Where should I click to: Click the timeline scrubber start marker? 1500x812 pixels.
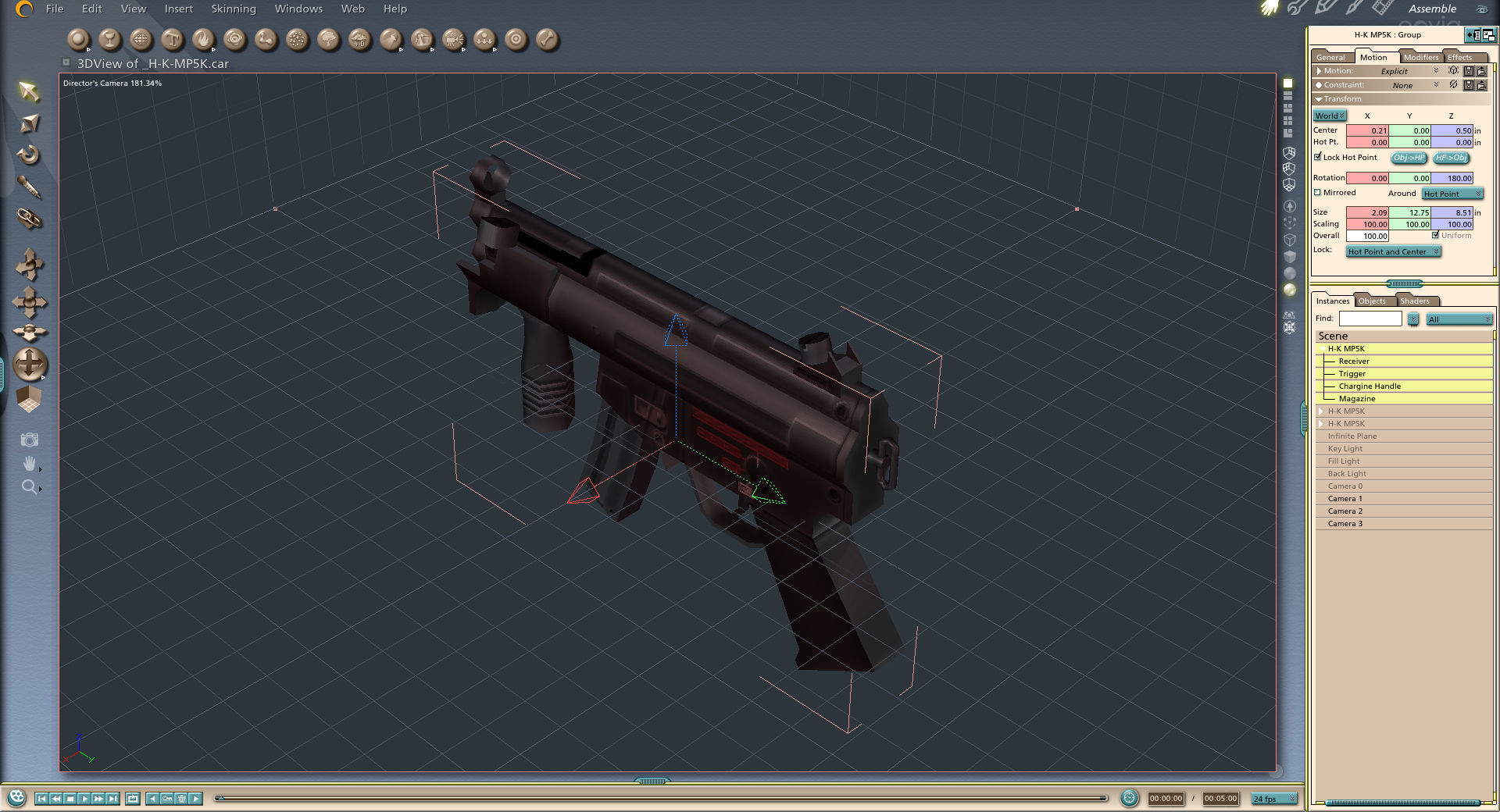coord(220,798)
